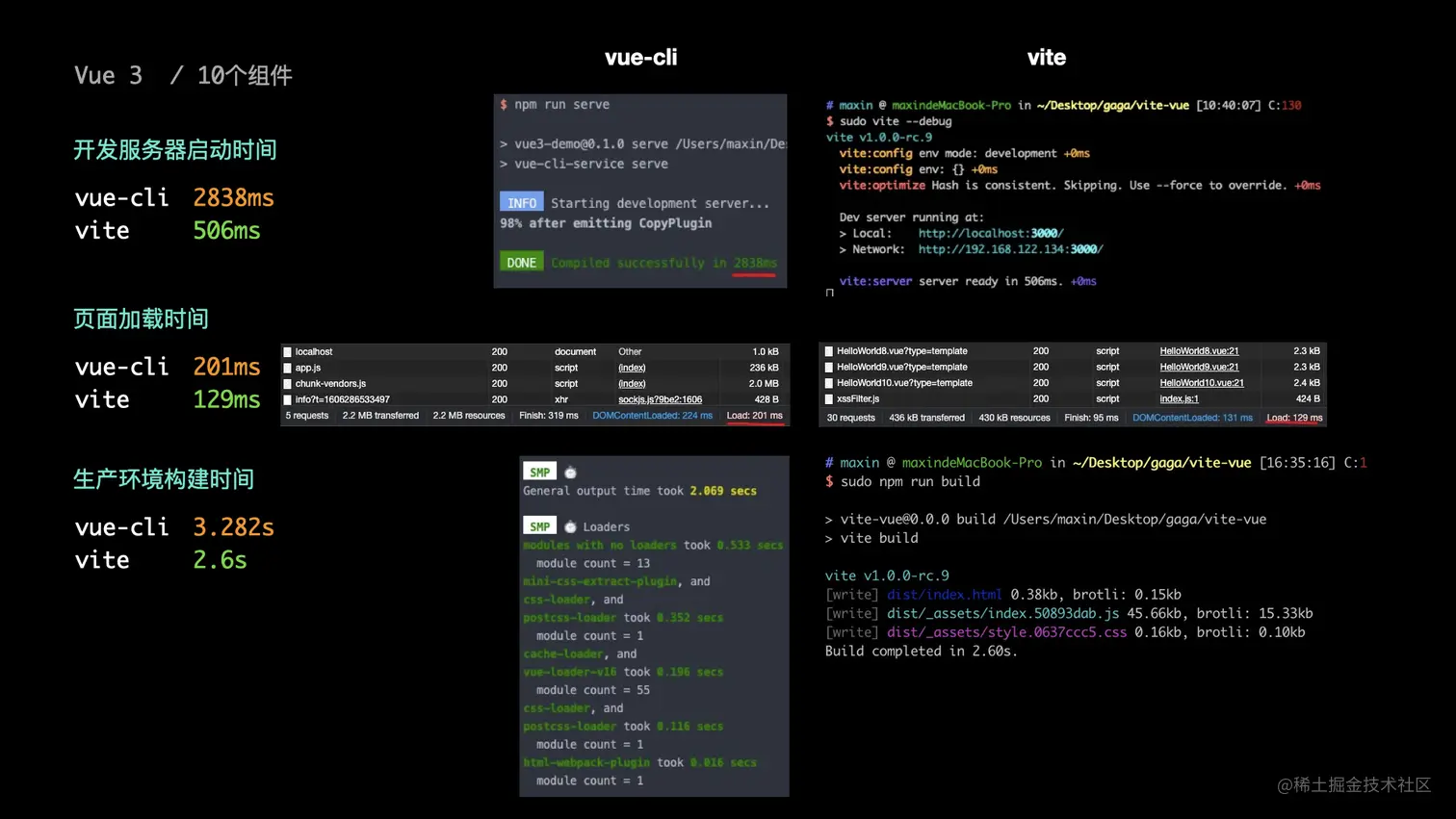Click 'Load: 129 ms' in vite status bar
Screen dimensions: 1456x819
(1294, 418)
